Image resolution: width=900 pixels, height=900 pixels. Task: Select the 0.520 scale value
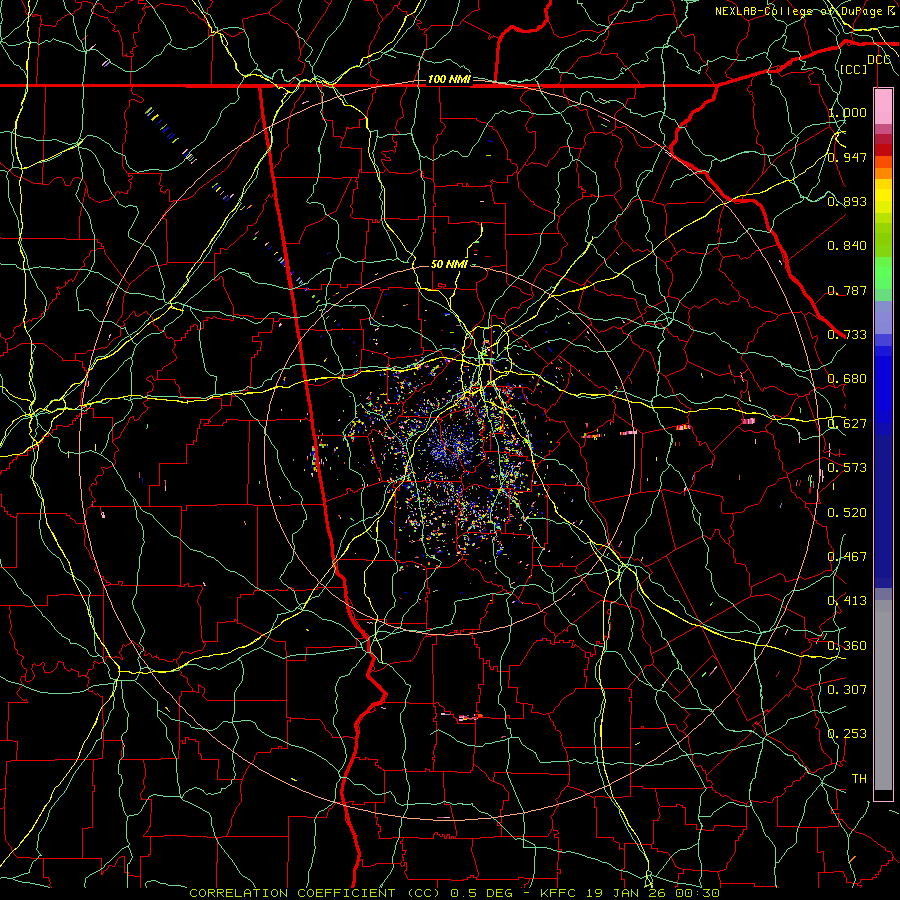(847, 513)
